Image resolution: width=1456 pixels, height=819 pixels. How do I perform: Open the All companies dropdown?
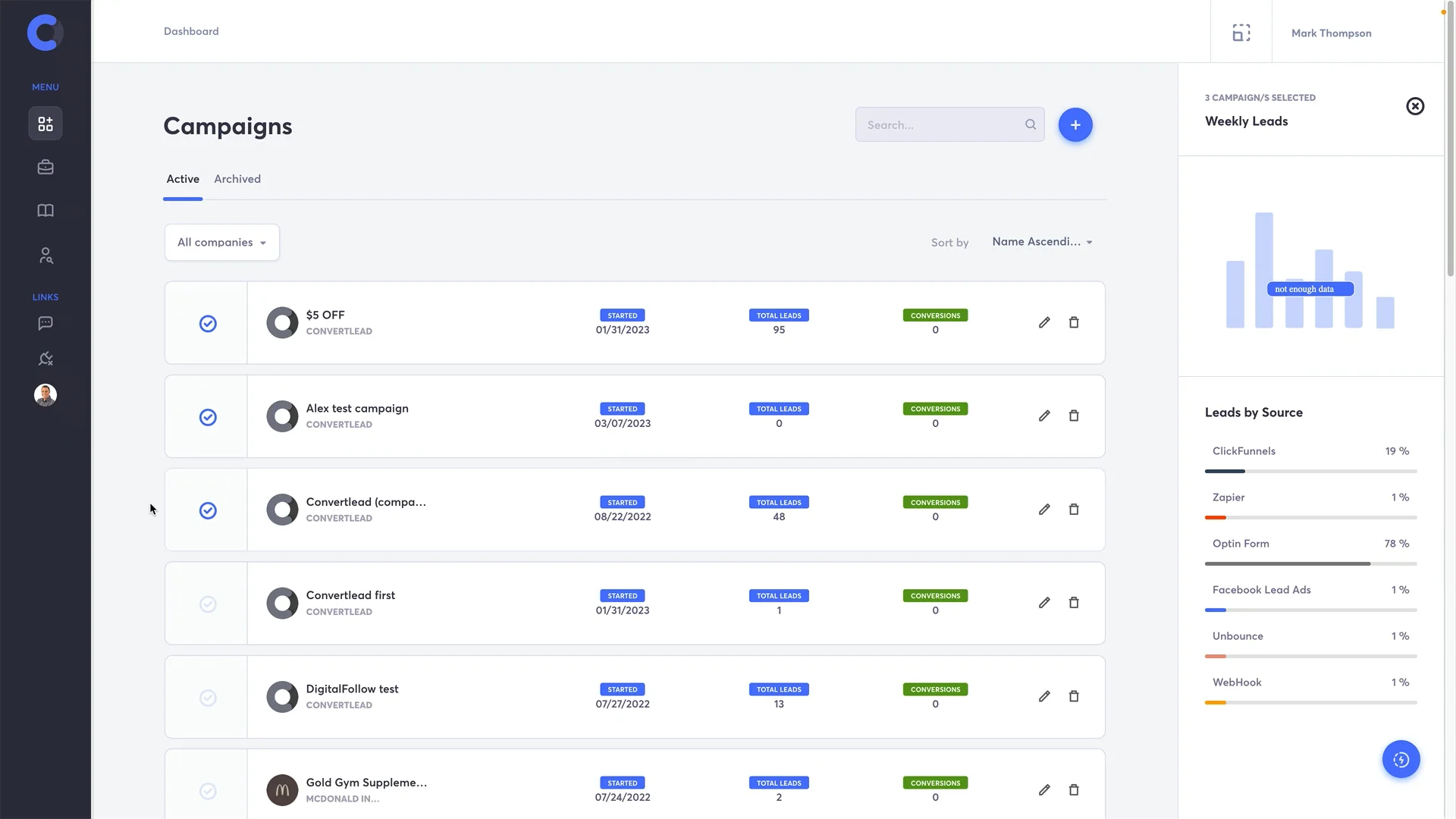(x=222, y=242)
